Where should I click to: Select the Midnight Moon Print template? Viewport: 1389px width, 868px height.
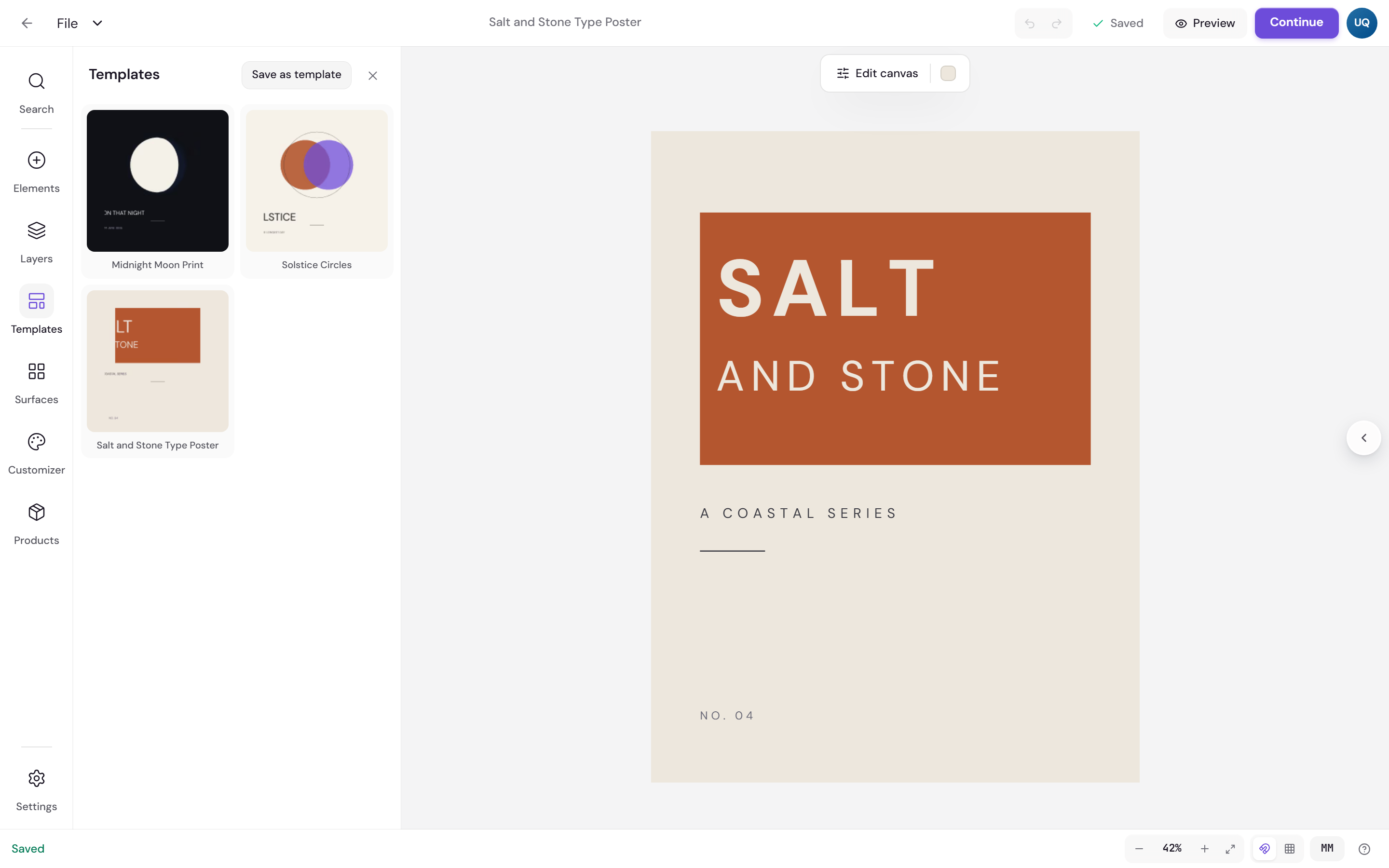click(x=157, y=190)
